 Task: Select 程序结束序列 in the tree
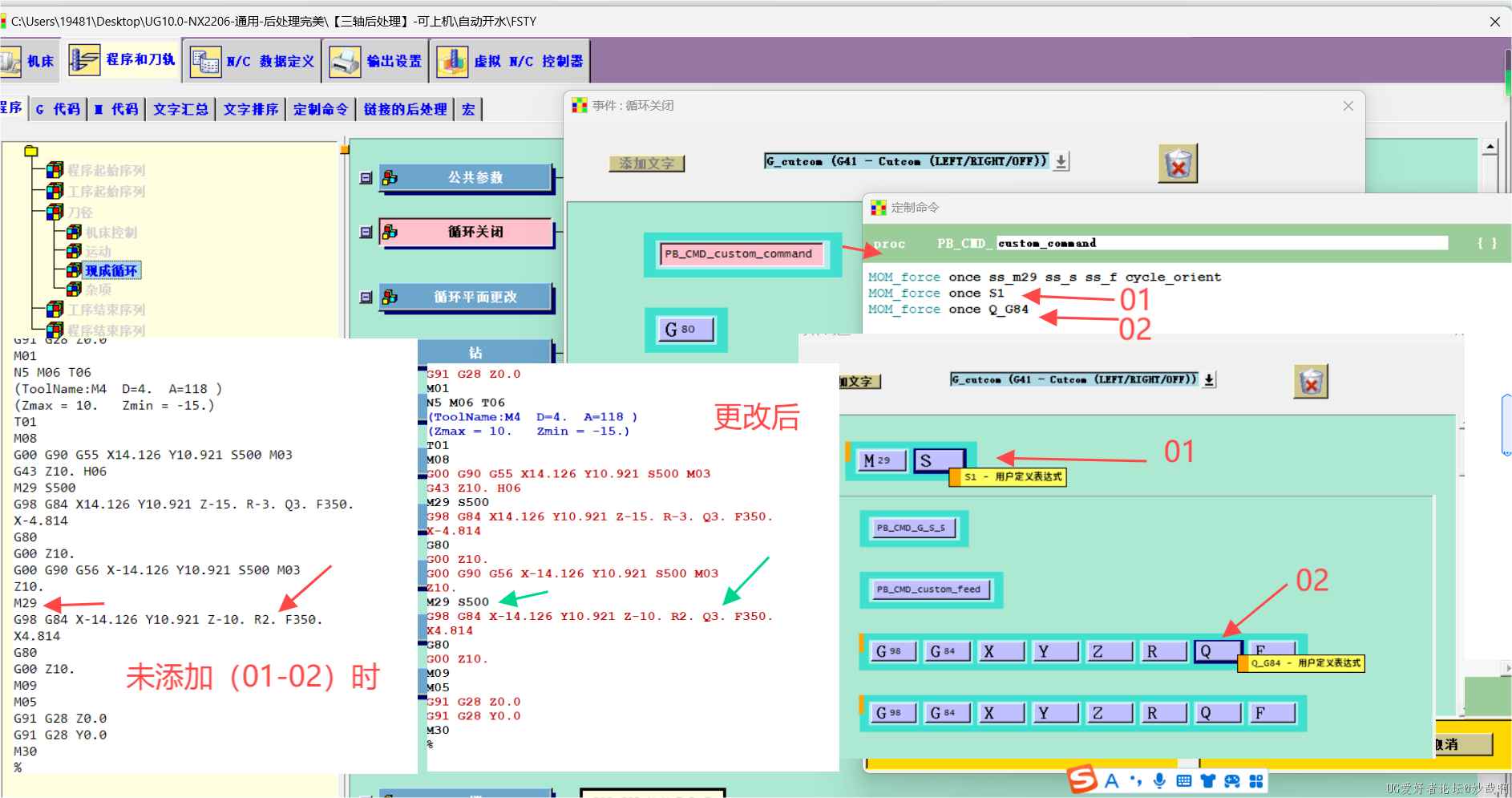106,330
